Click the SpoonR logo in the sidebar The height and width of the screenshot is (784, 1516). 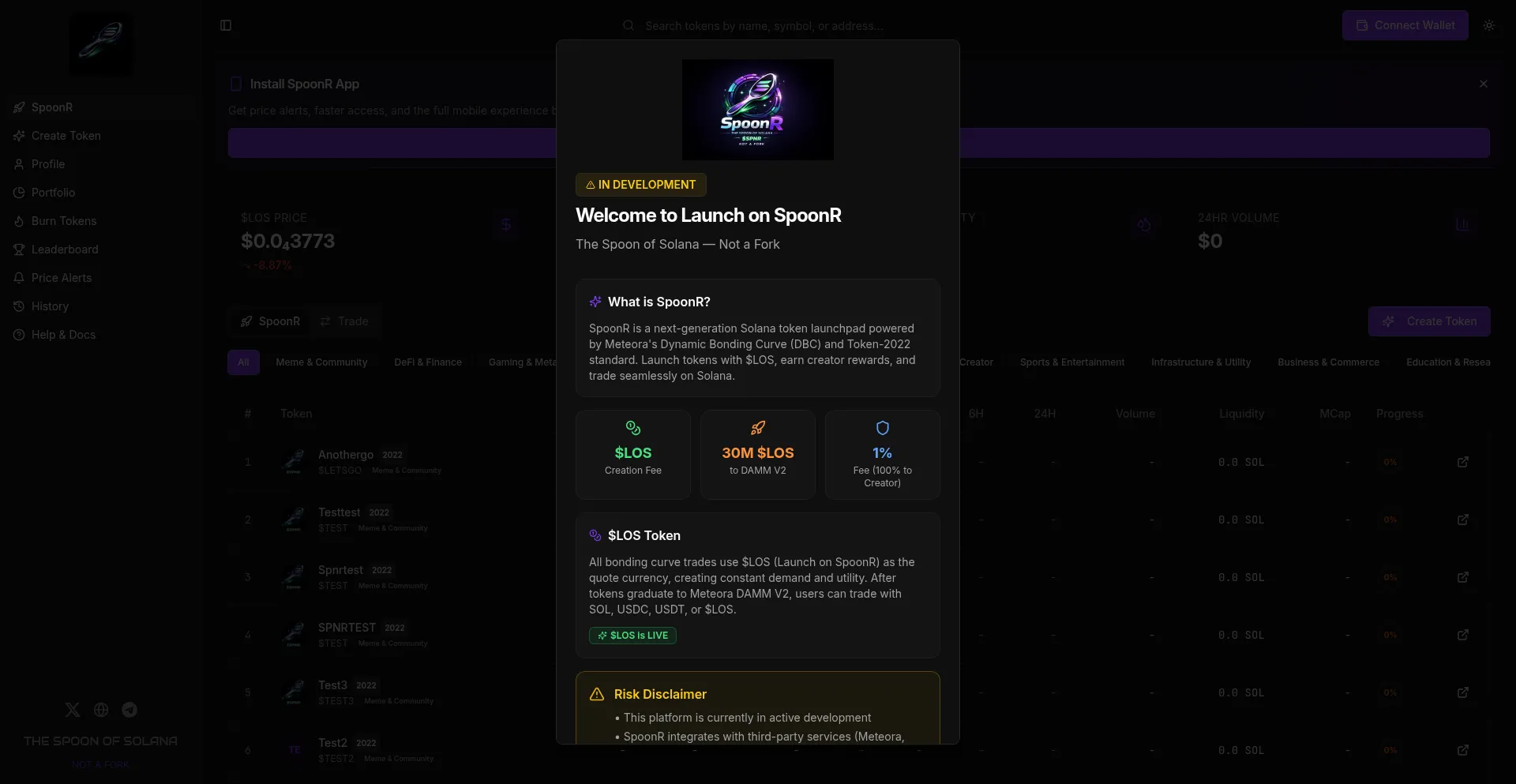(101, 44)
